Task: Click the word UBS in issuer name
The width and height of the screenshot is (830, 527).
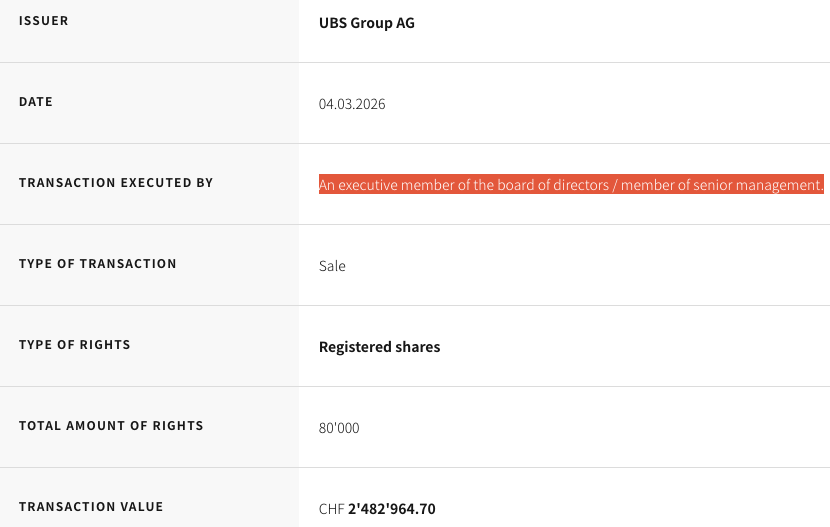Action: pyautogui.click(x=334, y=23)
